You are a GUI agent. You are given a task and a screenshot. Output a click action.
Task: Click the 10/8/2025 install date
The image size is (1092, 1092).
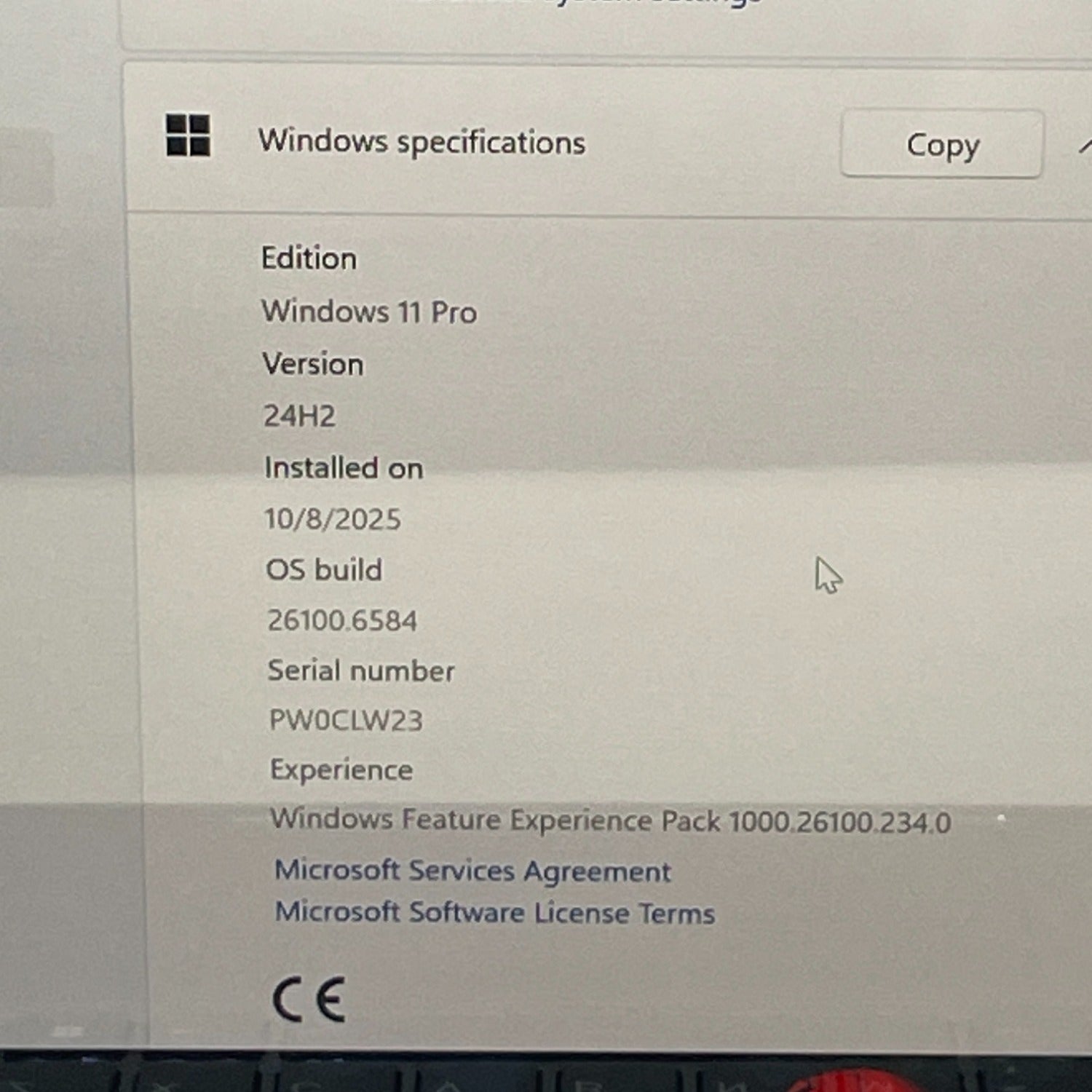[x=333, y=519]
